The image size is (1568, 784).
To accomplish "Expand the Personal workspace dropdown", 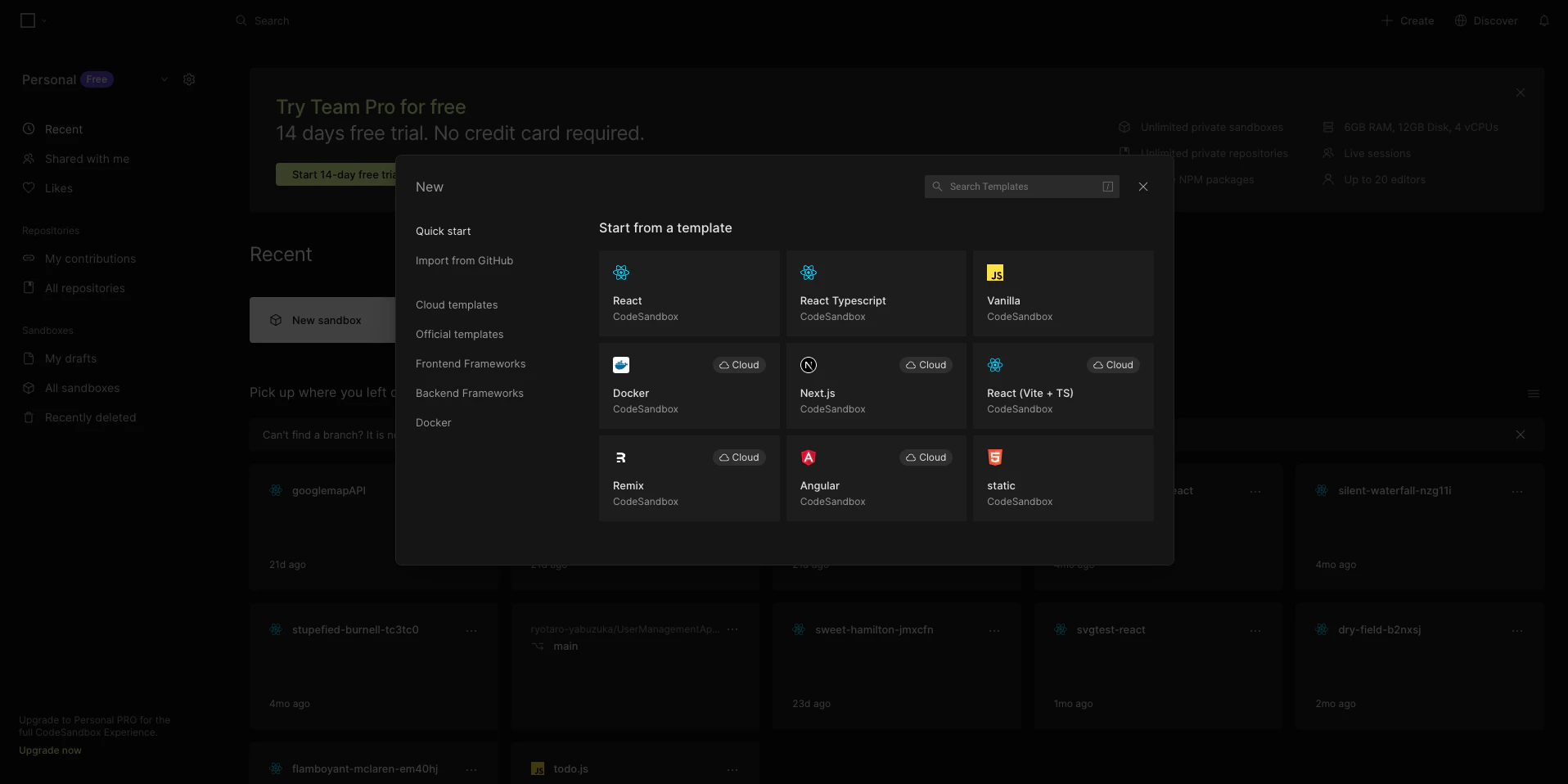I will (164, 79).
